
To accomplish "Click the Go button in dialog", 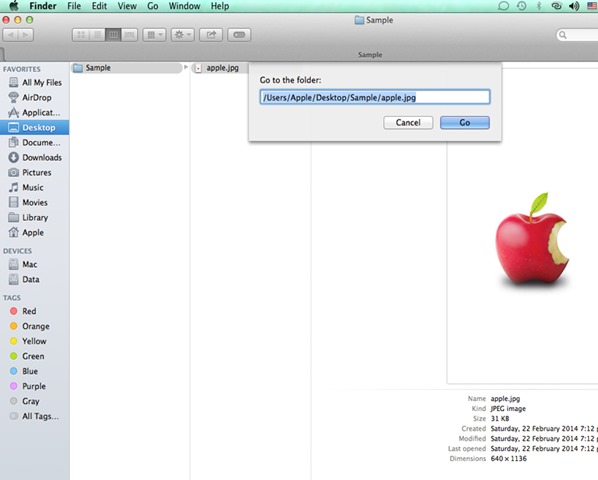I will (465, 123).
